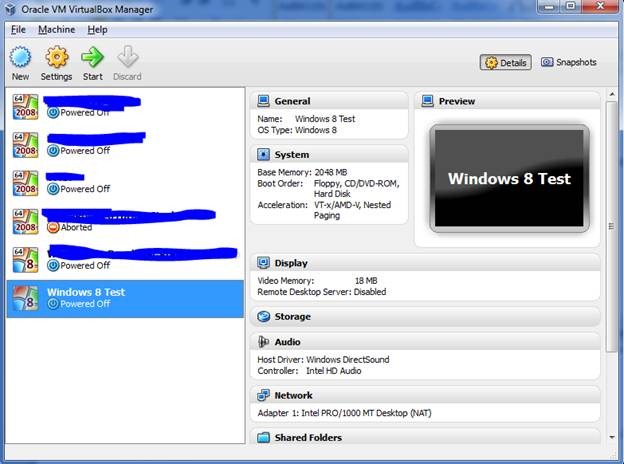Click the Details button gear icon
Viewport: 624px width, 464px height.
491,63
